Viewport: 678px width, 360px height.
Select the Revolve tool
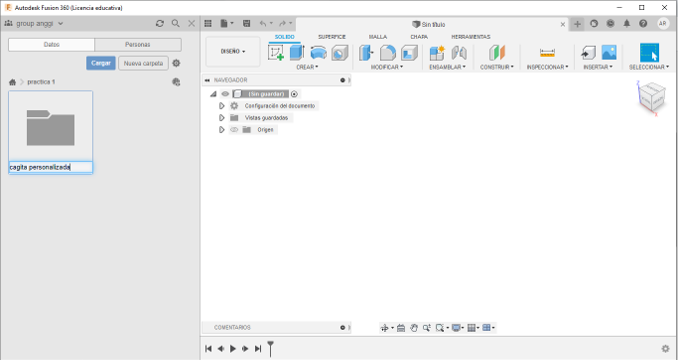pos(319,53)
